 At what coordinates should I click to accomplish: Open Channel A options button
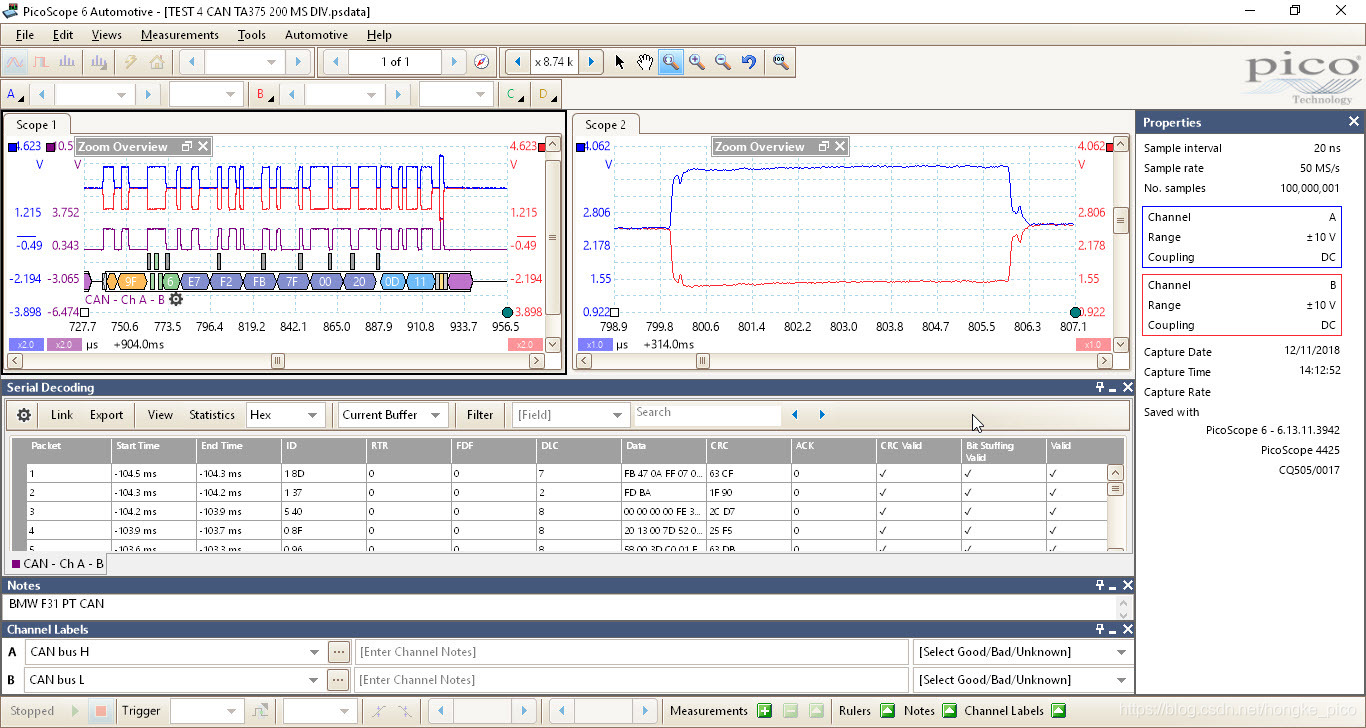(16, 95)
